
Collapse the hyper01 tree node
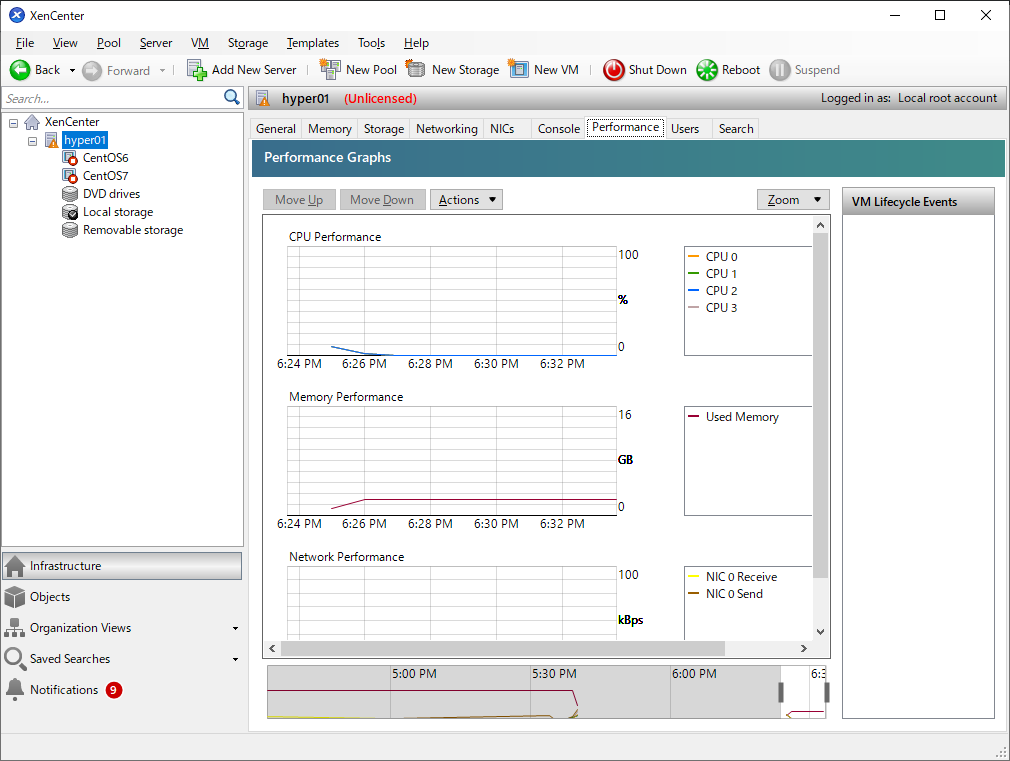pos(33,140)
